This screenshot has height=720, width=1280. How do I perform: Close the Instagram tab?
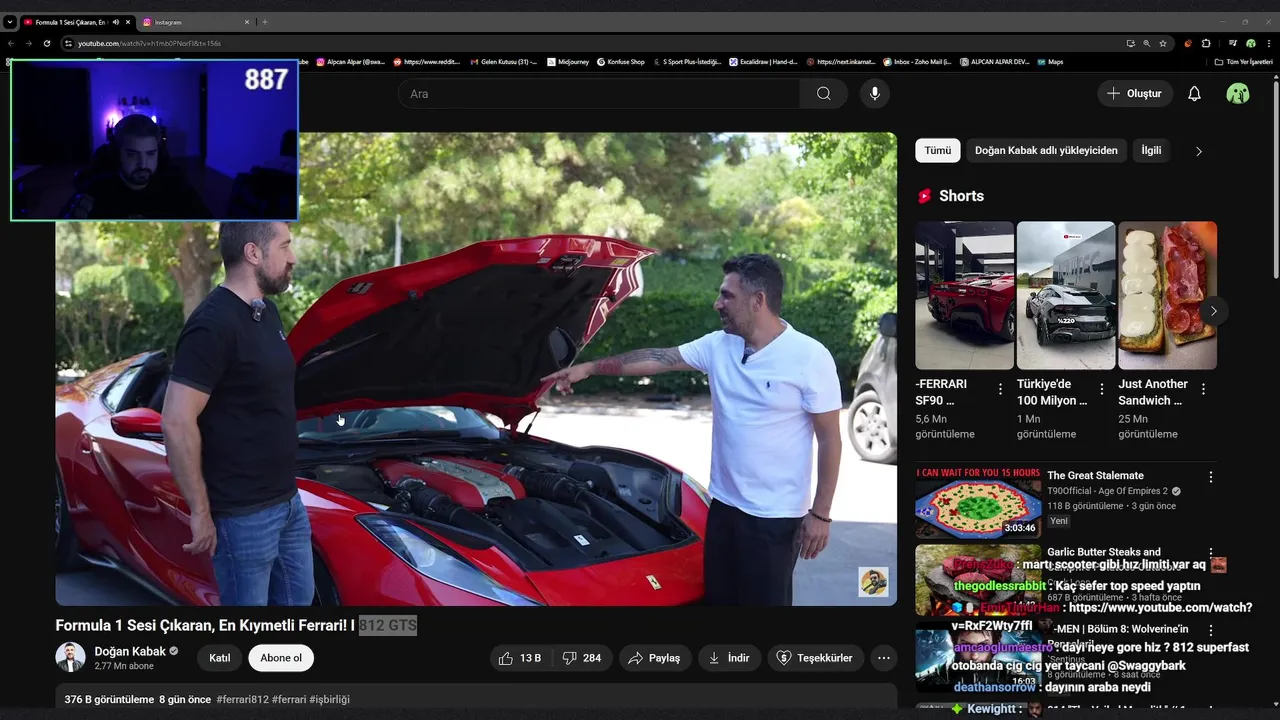[247, 22]
